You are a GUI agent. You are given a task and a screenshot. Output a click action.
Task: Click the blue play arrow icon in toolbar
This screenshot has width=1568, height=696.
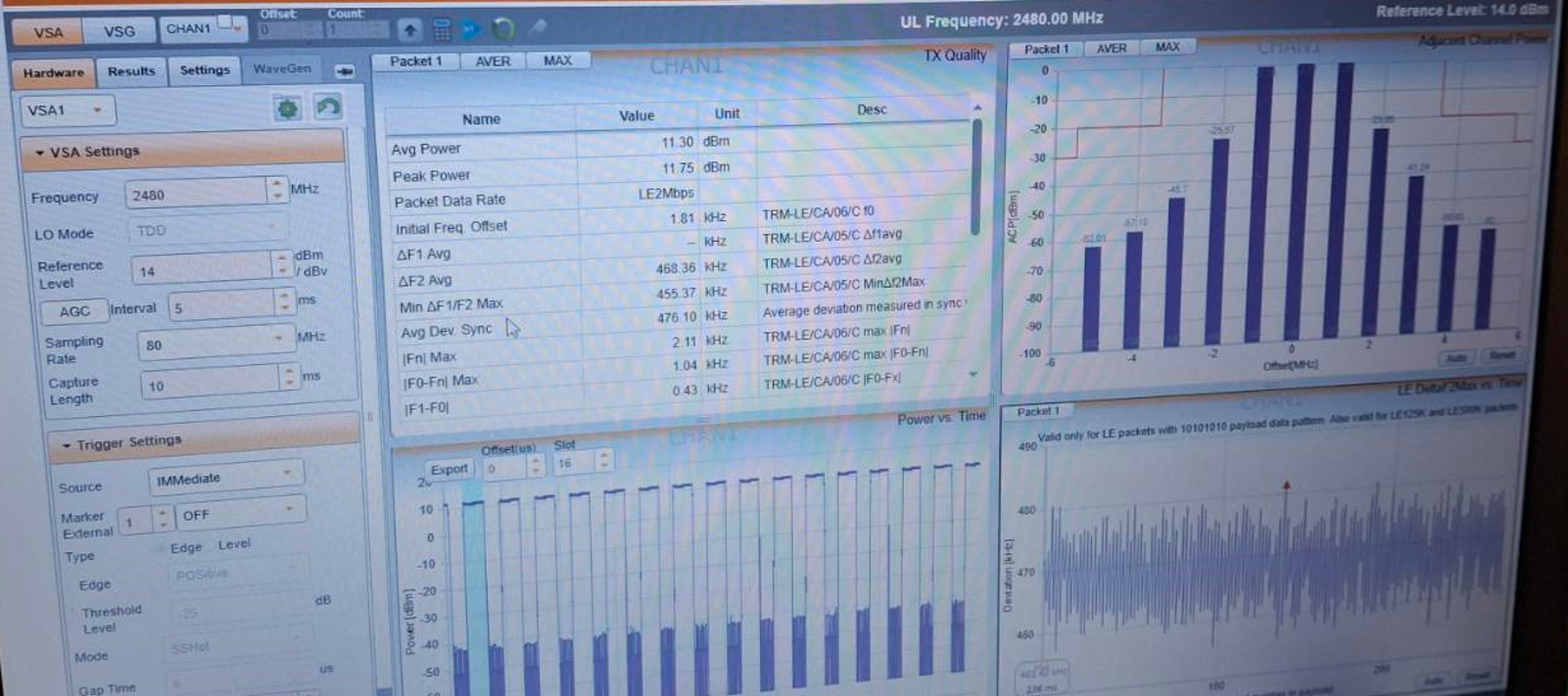(471, 30)
